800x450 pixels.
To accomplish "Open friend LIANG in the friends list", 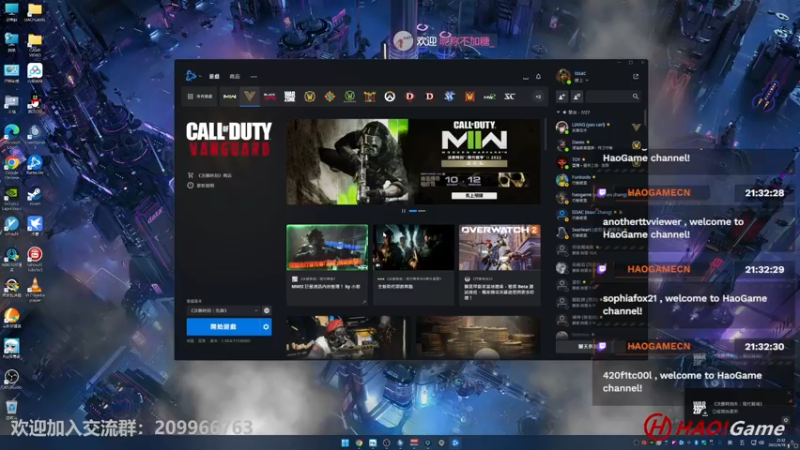I will (599, 128).
